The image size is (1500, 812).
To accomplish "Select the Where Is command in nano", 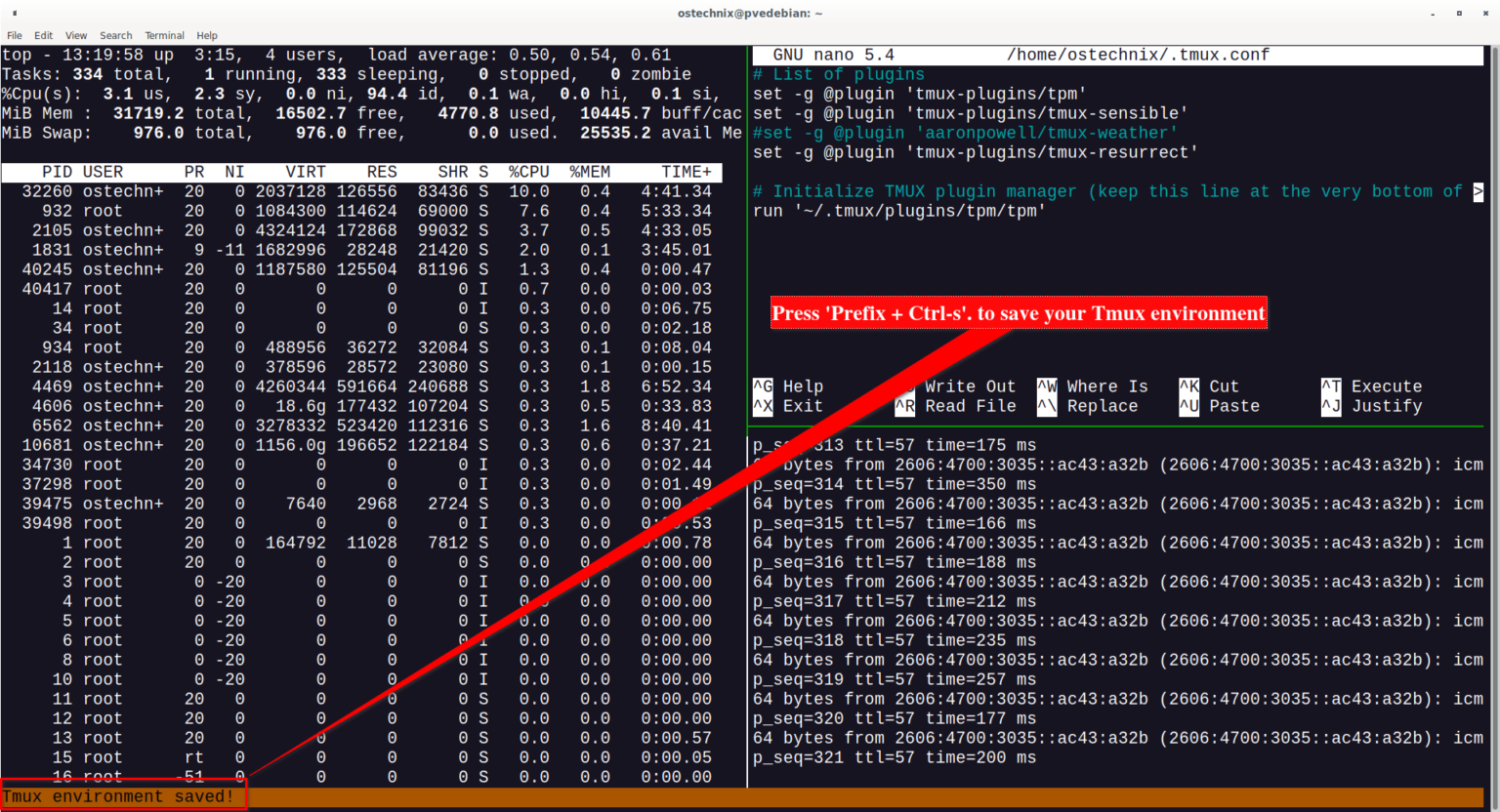I will [x=1095, y=386].
